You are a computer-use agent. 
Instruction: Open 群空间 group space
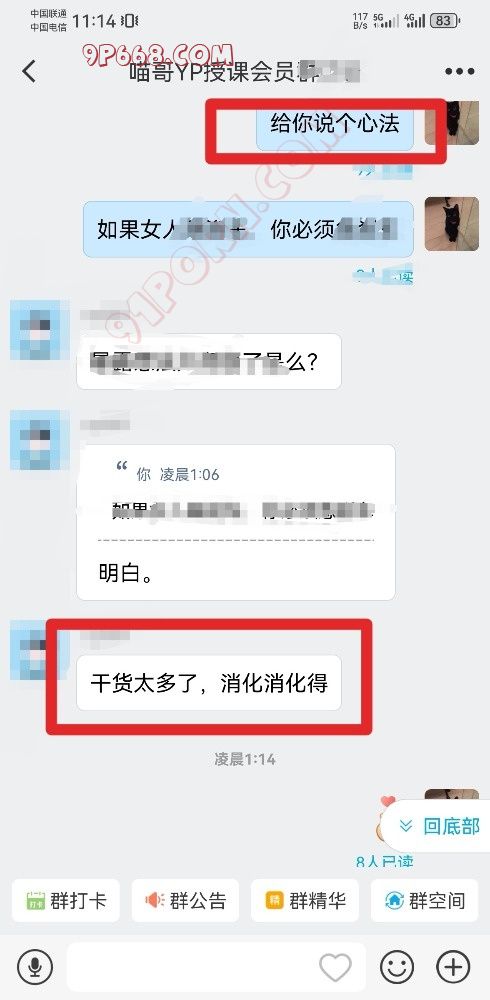[x=424, y=900]
